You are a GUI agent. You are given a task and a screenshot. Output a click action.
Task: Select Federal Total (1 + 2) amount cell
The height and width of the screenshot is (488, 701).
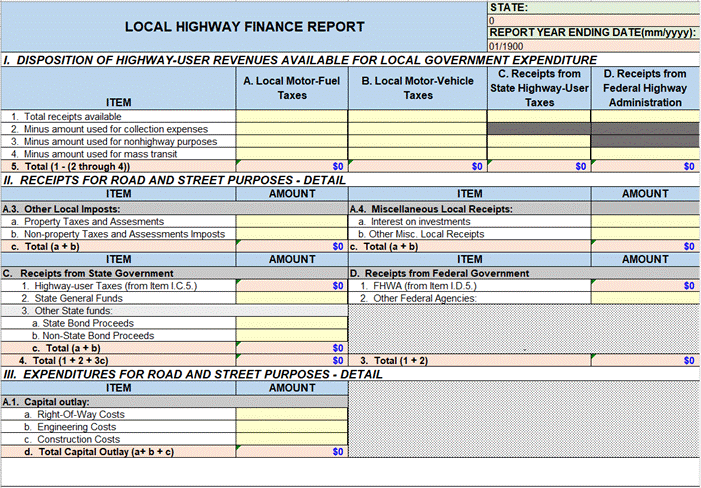point(646,361)
